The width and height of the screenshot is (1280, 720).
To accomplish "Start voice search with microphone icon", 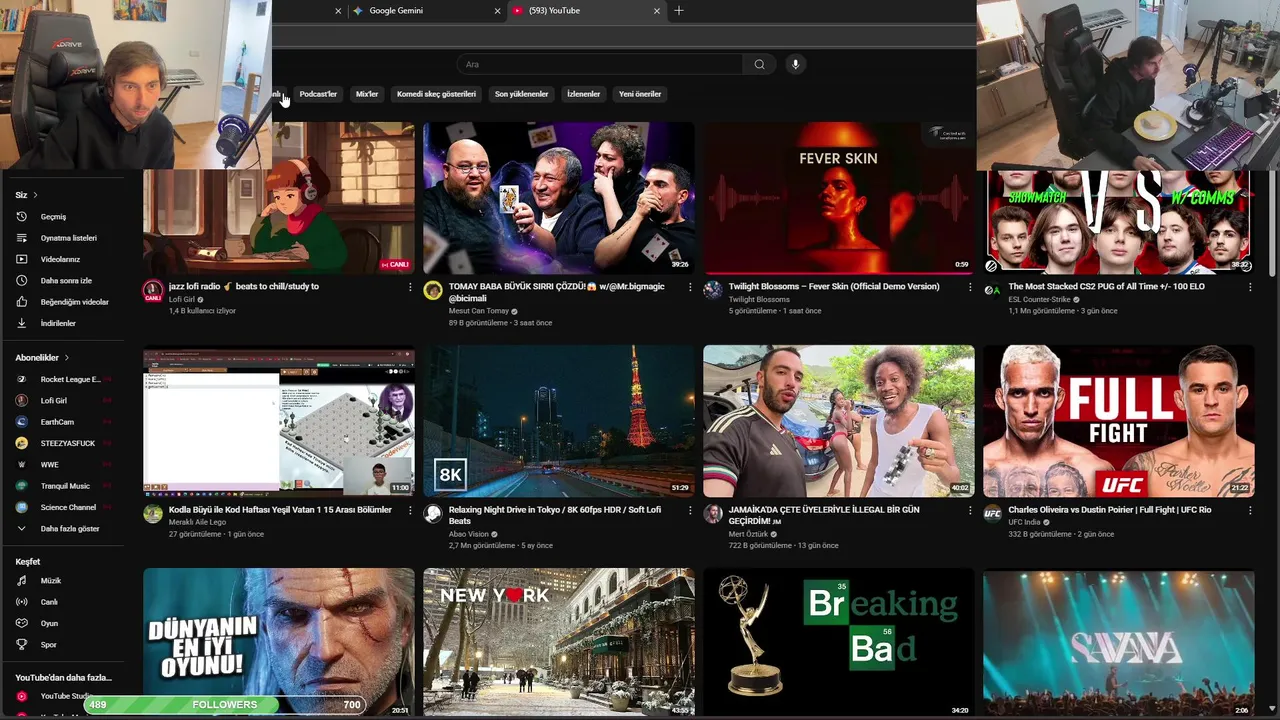I will point(795,64).
